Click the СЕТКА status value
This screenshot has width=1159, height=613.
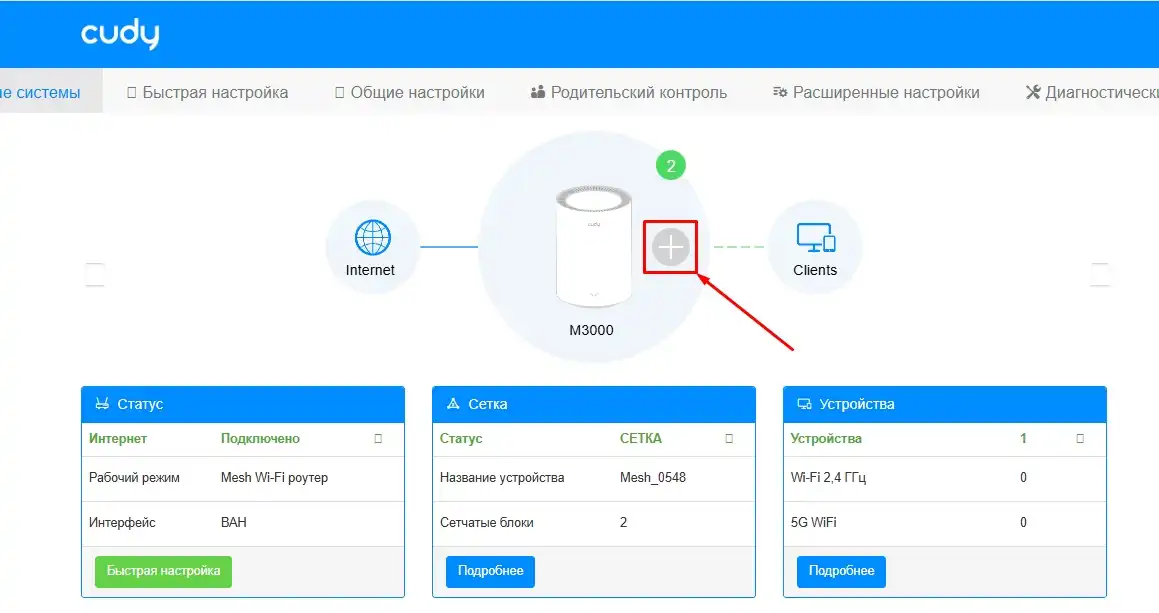tap(641, 438)
